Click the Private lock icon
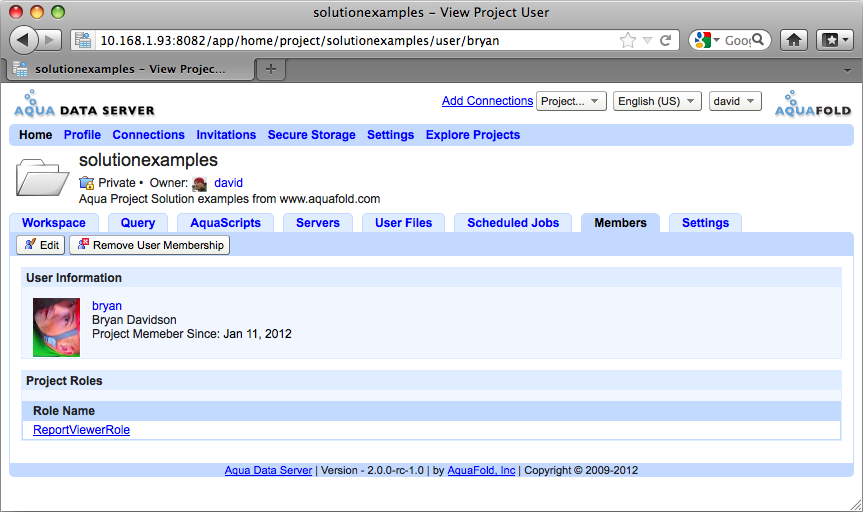 (86, 183)
